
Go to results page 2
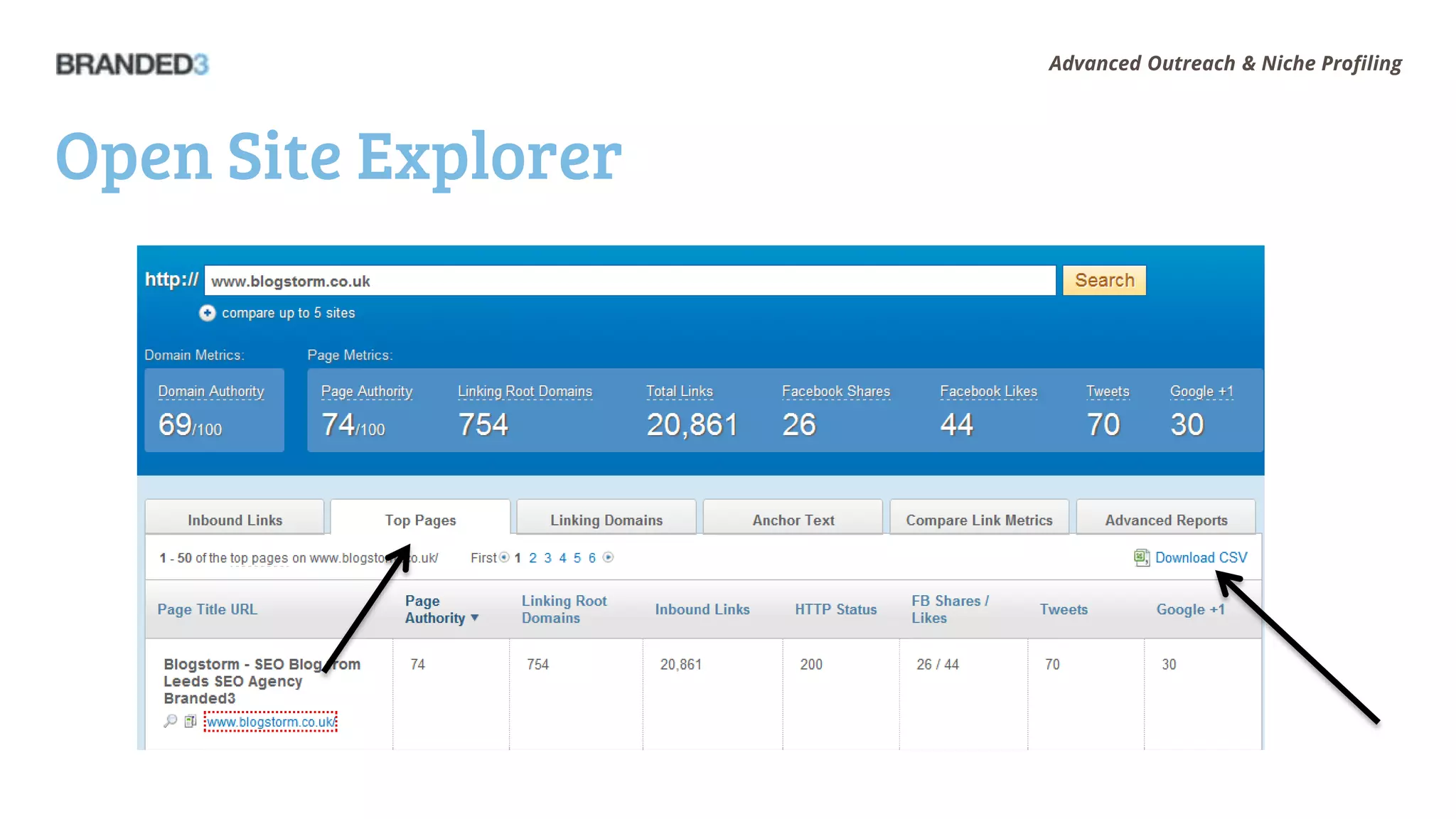pyautogui.click(x=532, y=558)
